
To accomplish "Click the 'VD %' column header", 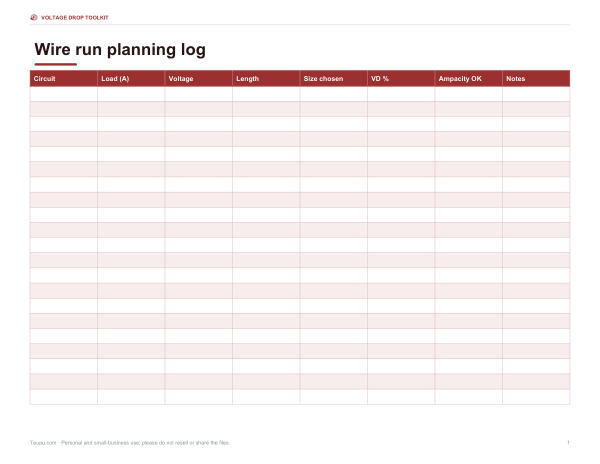I will 401,78.
